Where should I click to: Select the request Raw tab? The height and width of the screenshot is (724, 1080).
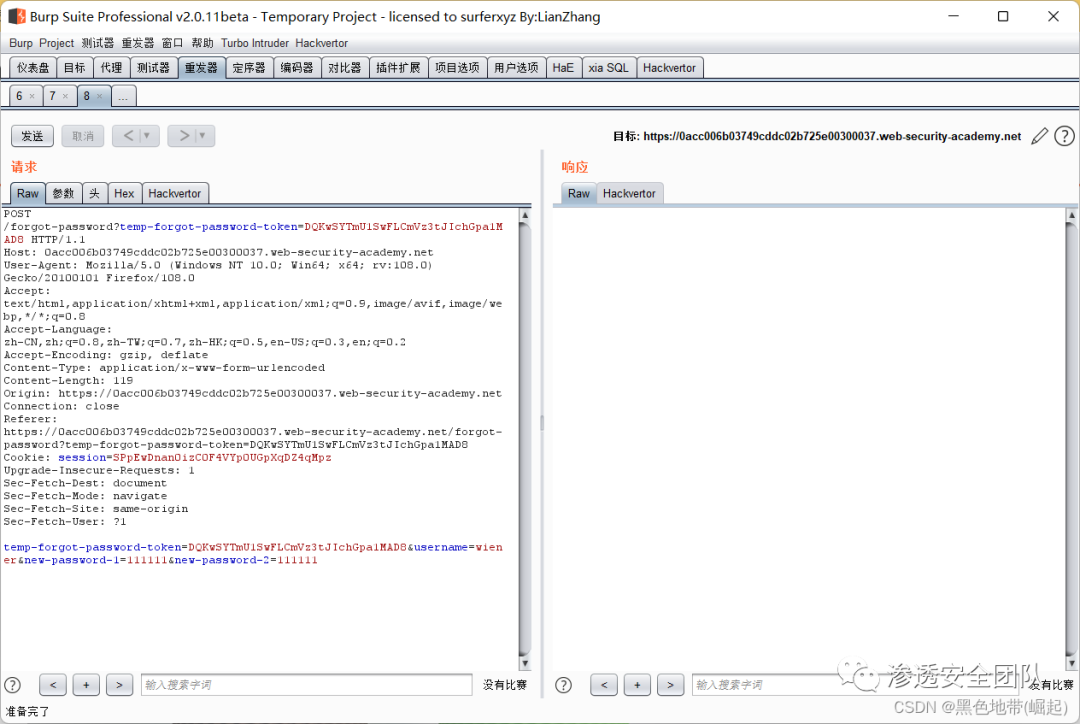pos(28,194)
